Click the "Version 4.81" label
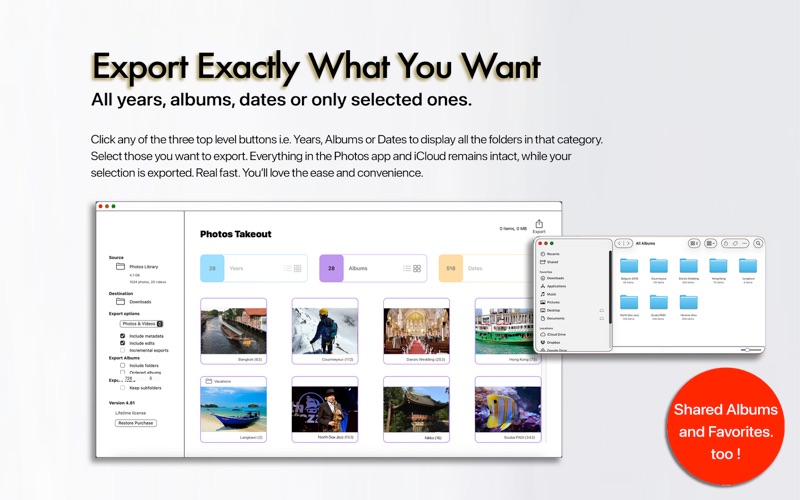The image size is (800, 500). [x=122, y=403]
